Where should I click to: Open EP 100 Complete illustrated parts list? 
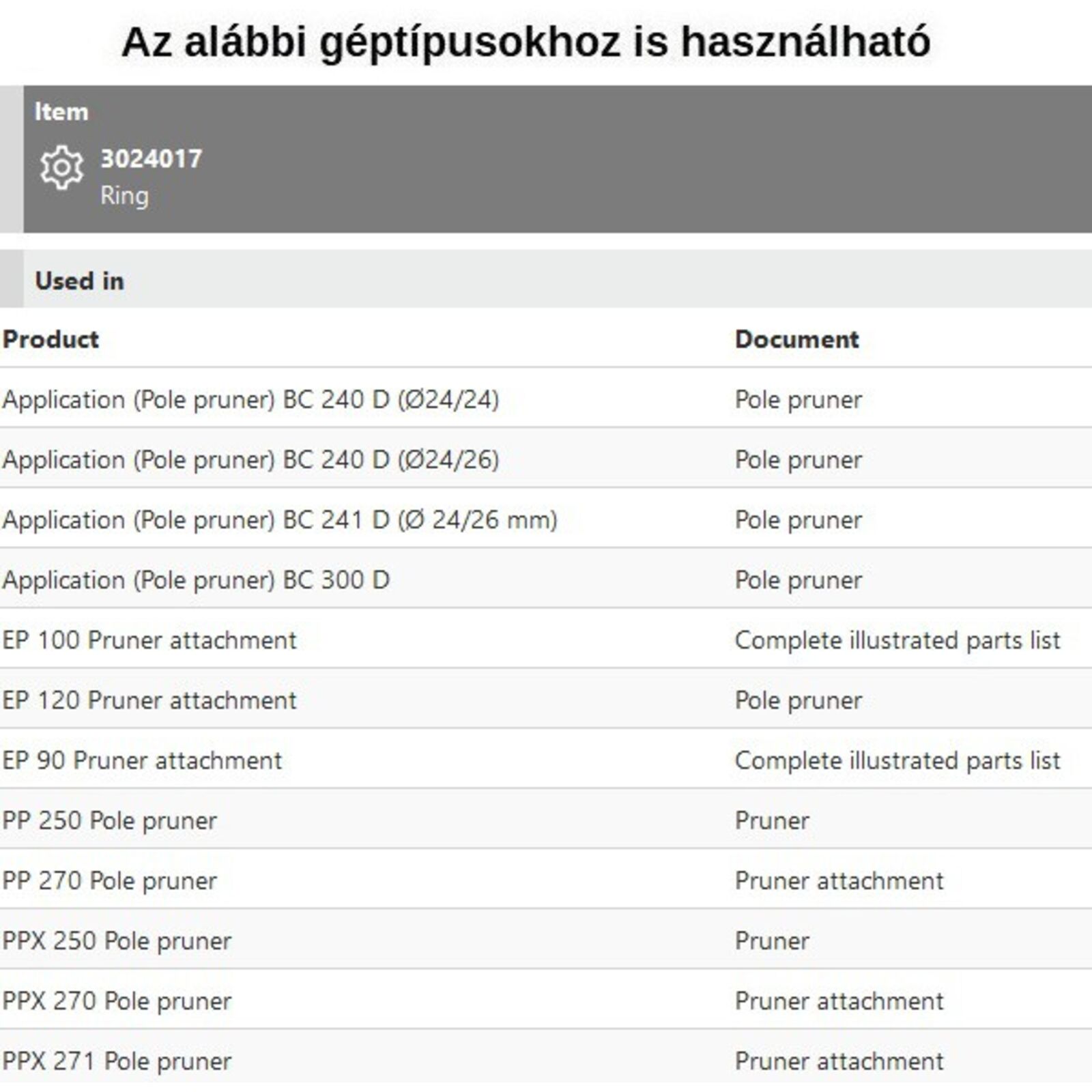coord(897,640)
